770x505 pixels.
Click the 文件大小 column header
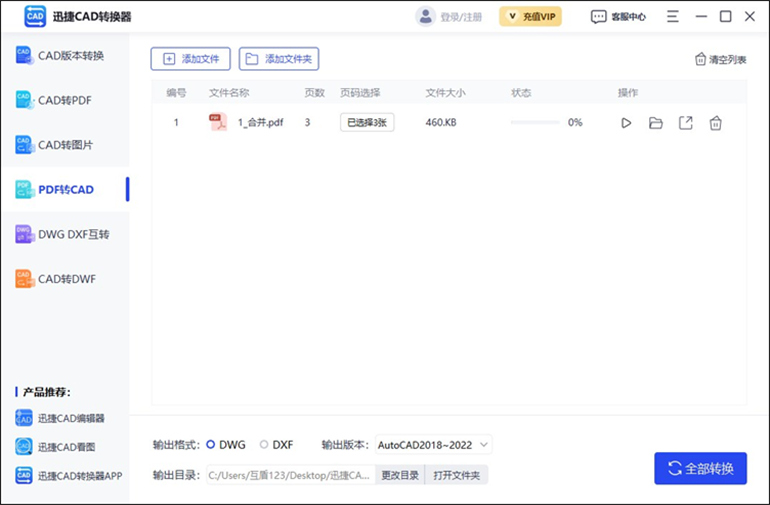point(445,93)
